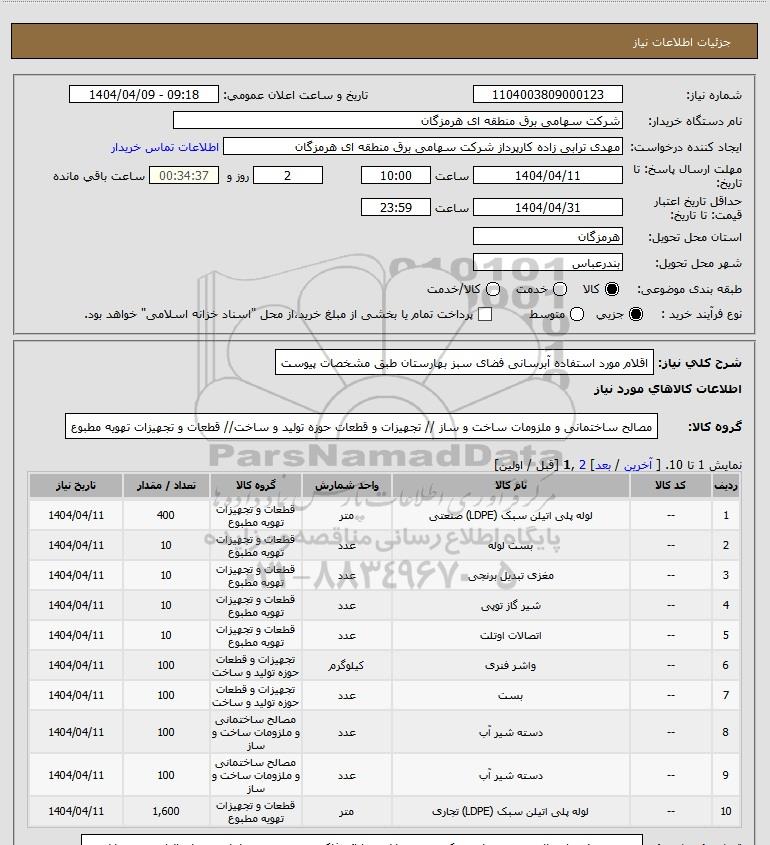The height and width of the screenshot is (845, 770).
Task: Select the جزیی purchase type radio
Action: (x=636, y=314)
